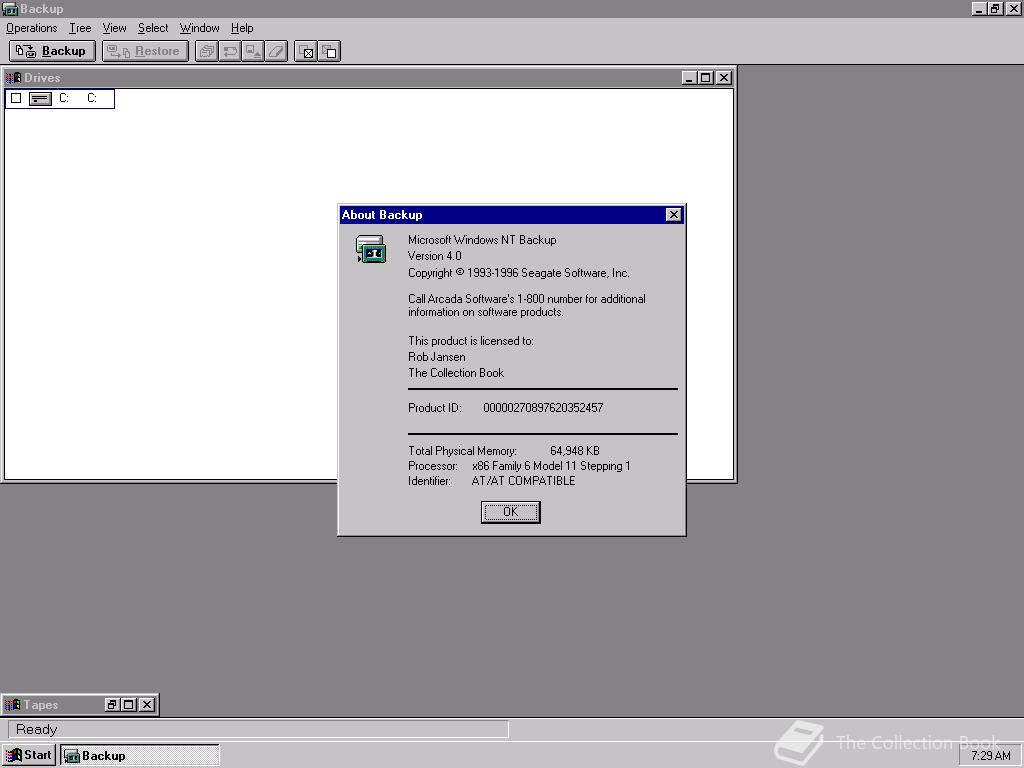The height and width of the screenshot is (768, 1024).
Task: Open the View menu
Action: [x=114, y=28]
